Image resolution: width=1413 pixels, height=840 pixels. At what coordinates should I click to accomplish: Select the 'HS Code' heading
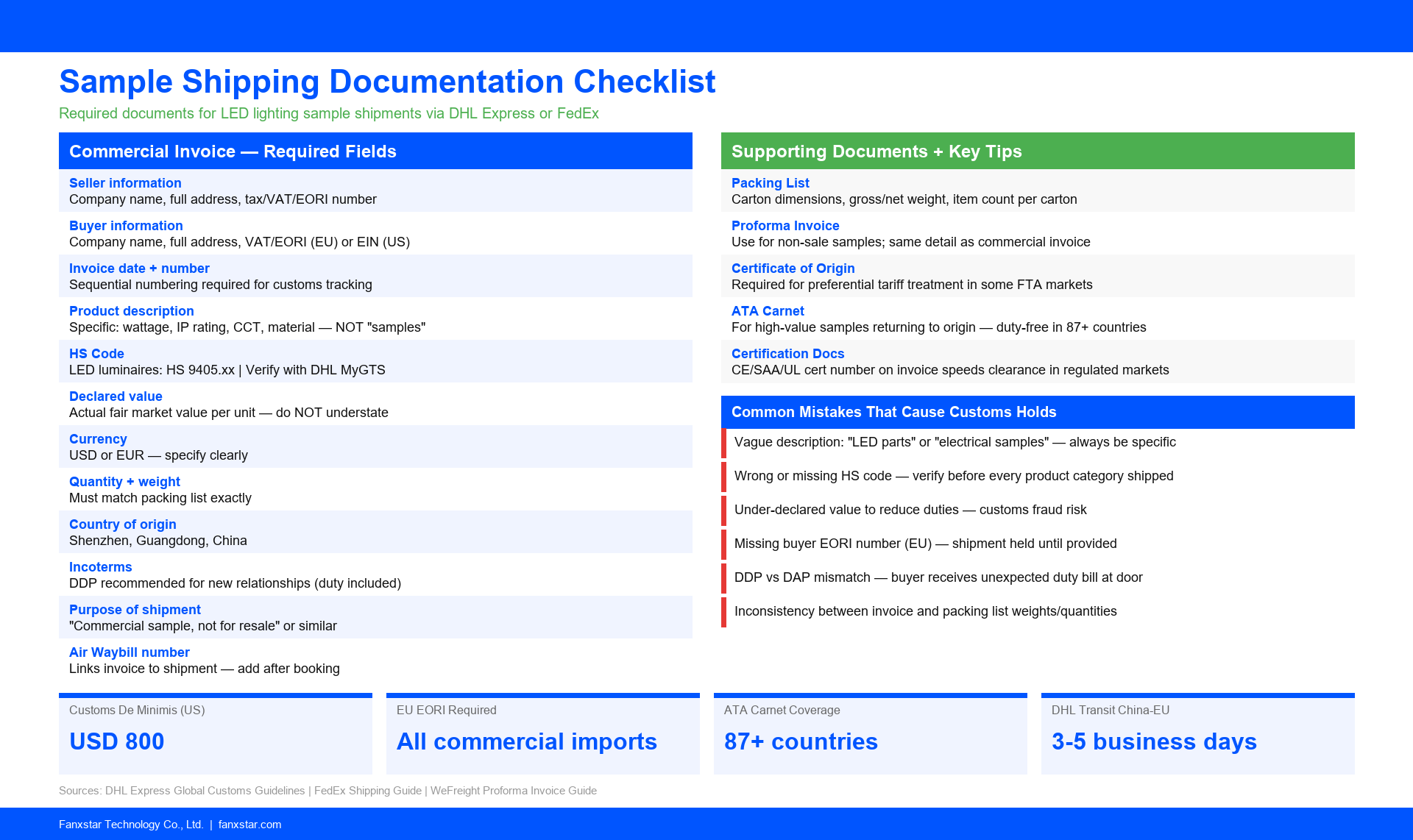click(x=96, y=354)
